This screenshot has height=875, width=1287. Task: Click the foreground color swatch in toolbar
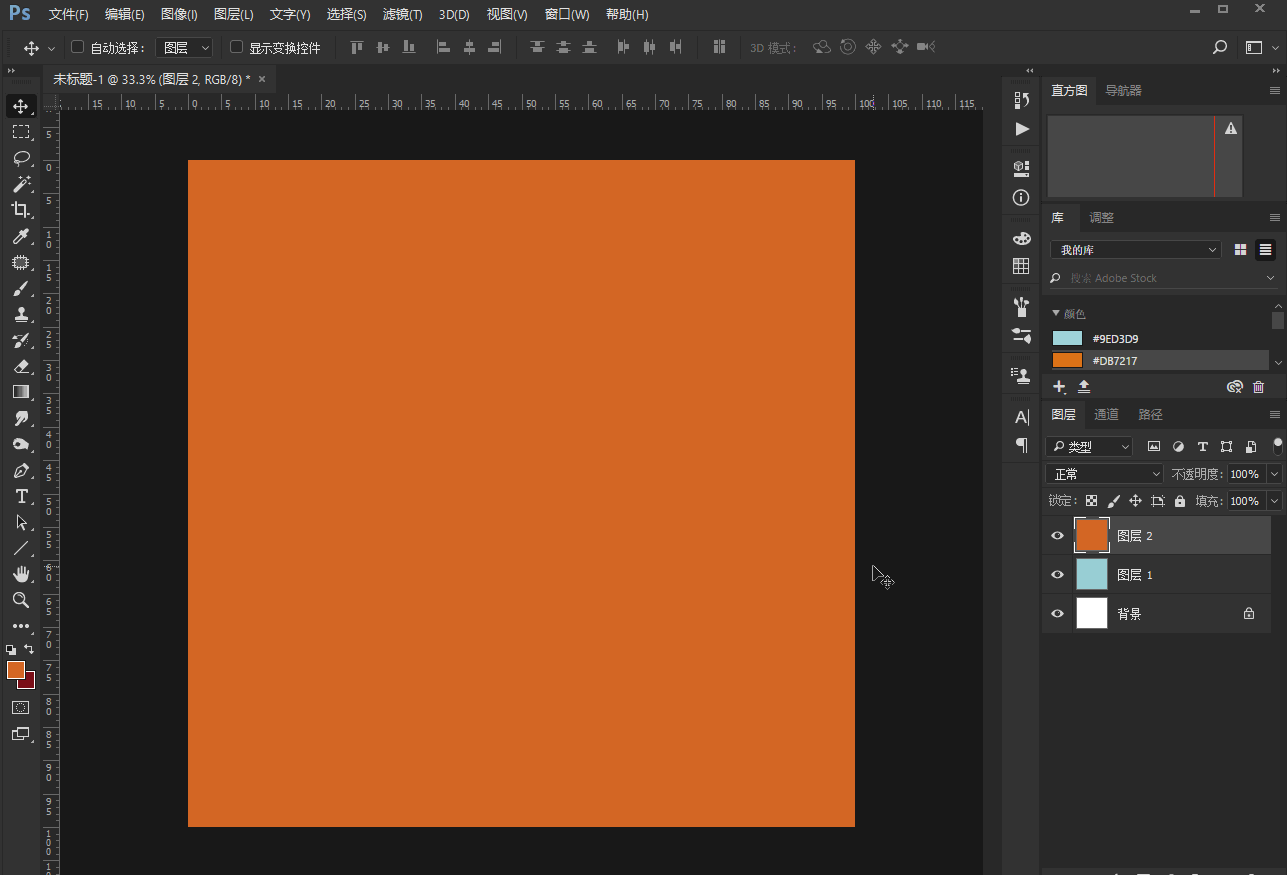pyautogui.click(x=16, y=670)
